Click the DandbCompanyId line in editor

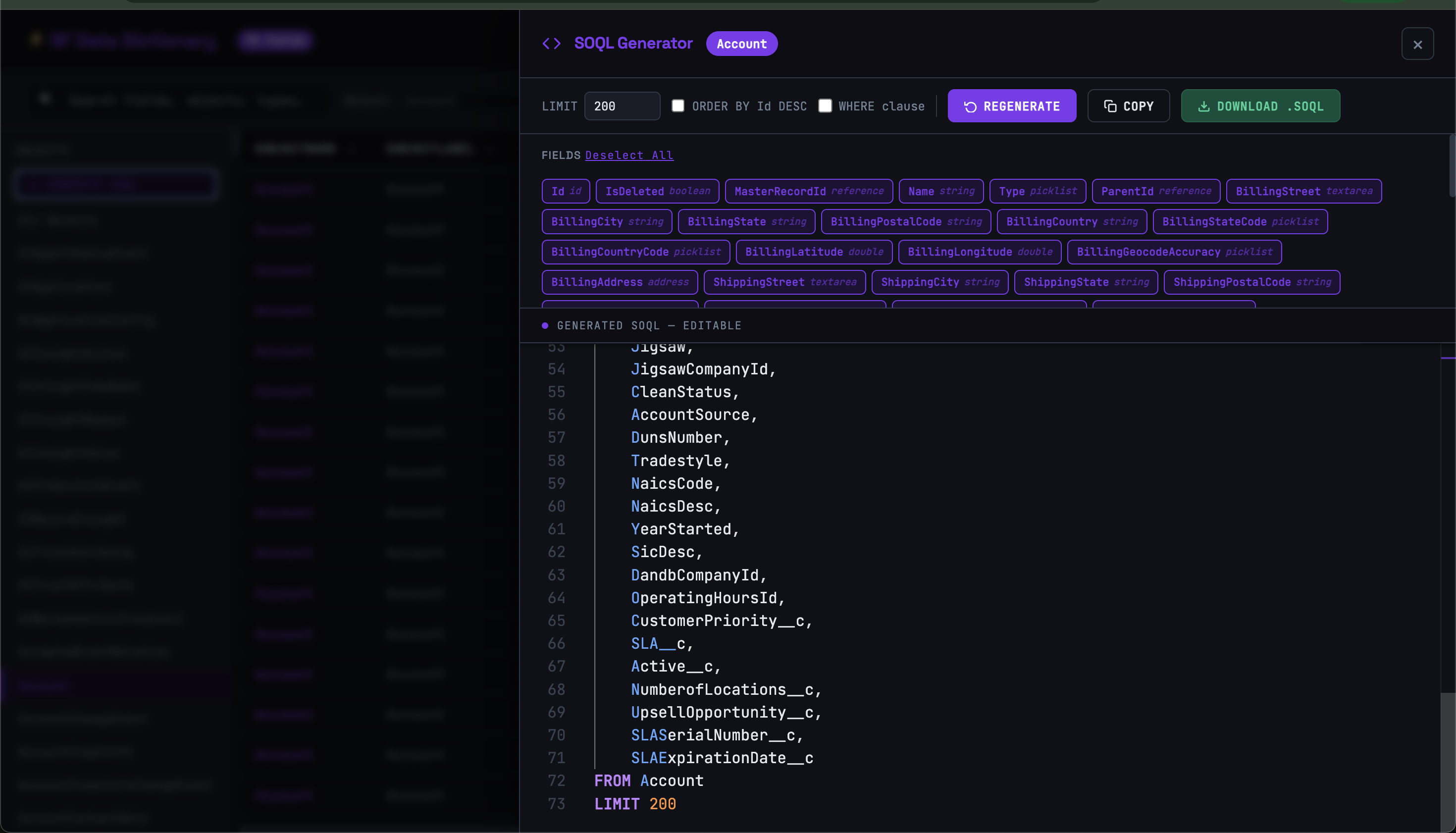click(x=699, y=575)
